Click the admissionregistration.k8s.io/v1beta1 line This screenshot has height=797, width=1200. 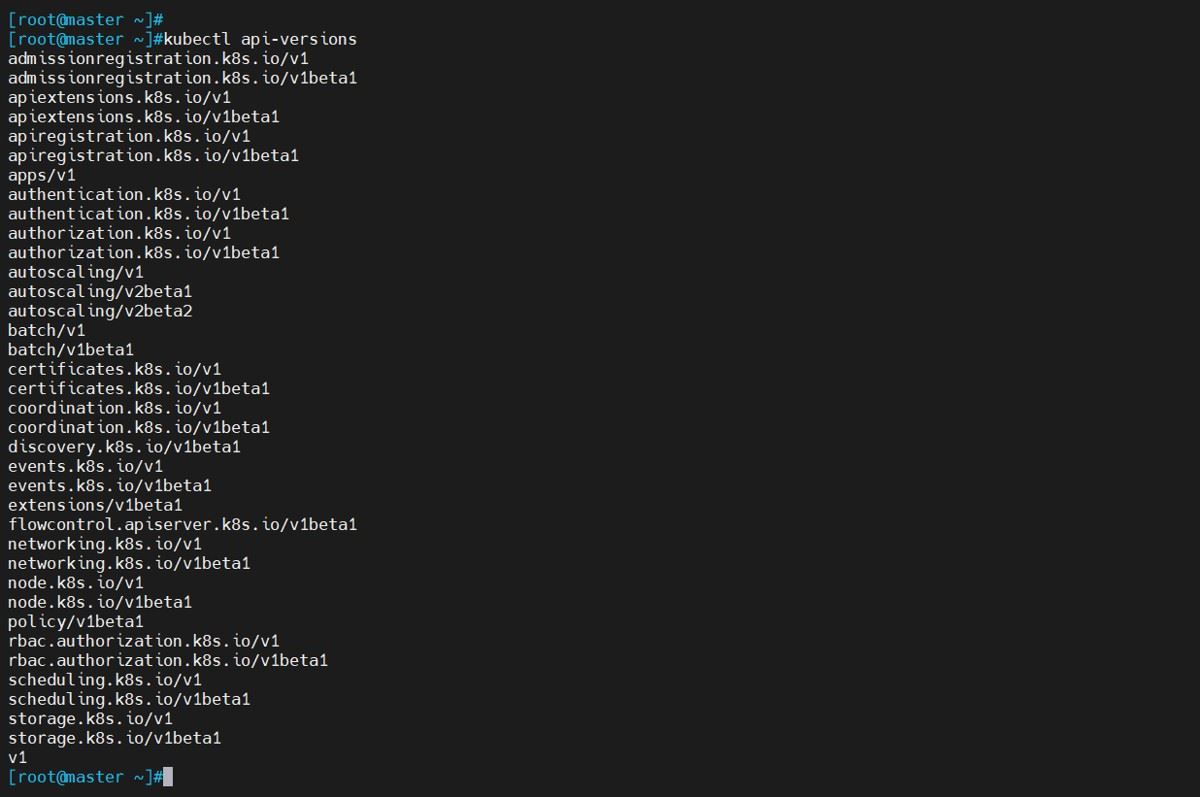182,78
